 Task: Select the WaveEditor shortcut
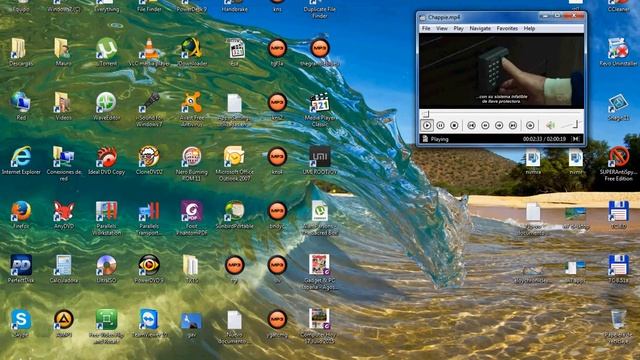pos(106,106)
